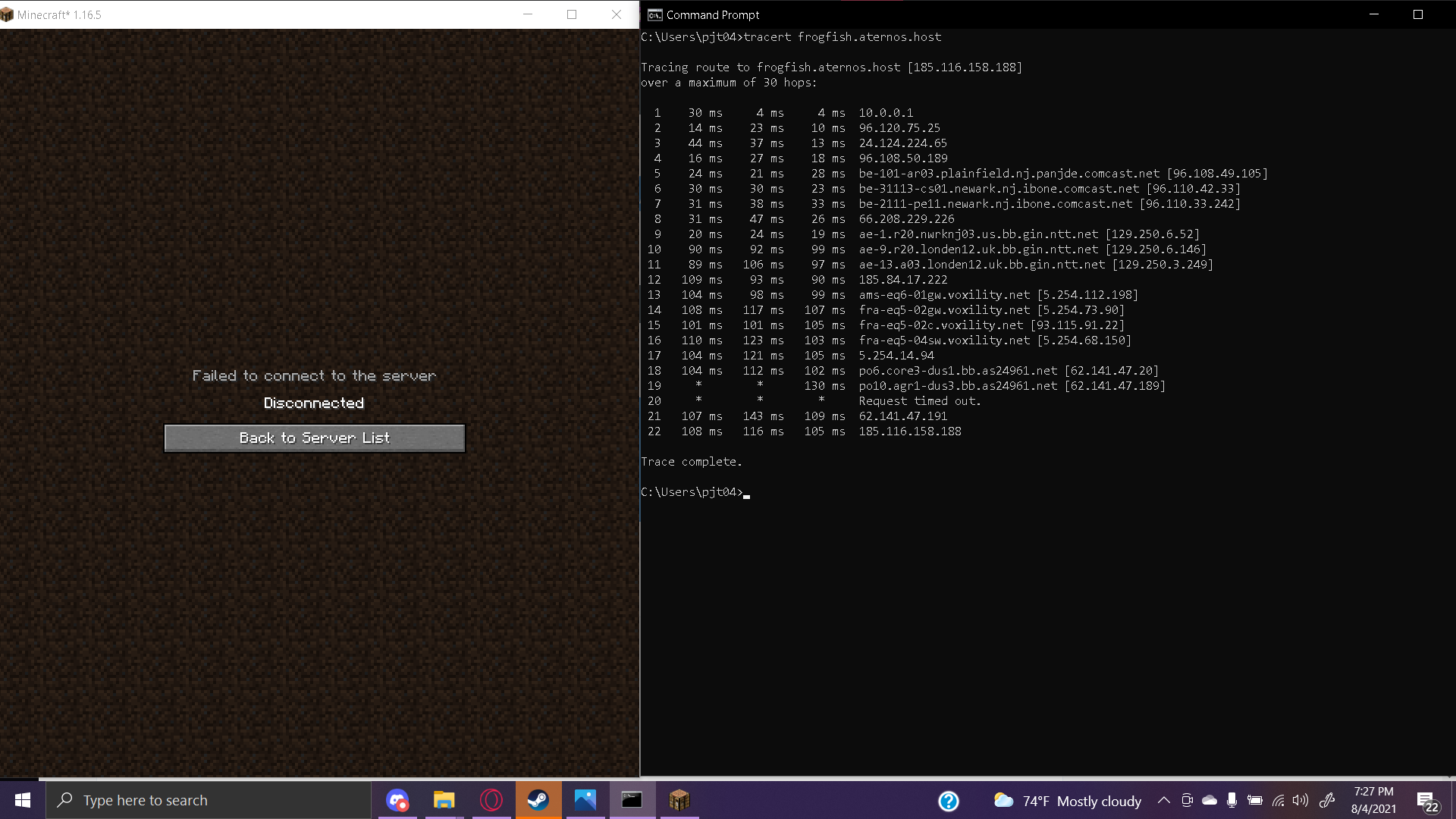1456x819 pixels.
Task: Click hop 8 address 66.208.229.226
Action: pyautogui.click(x=906, y=218)
